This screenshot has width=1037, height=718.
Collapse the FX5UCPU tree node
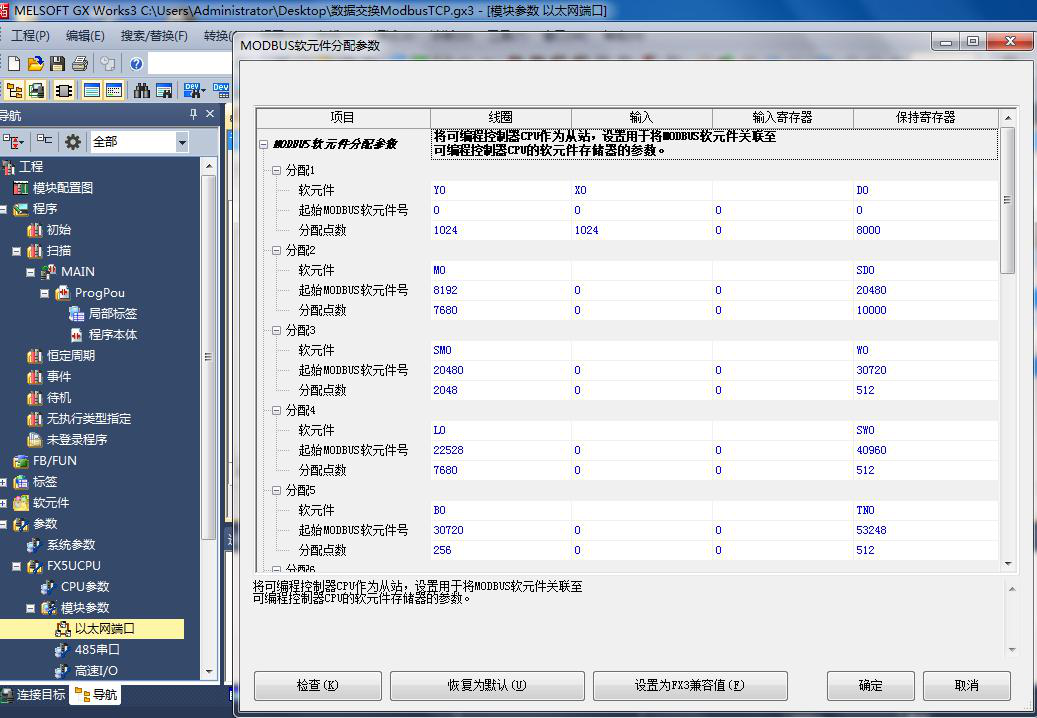tap(17, 567)
